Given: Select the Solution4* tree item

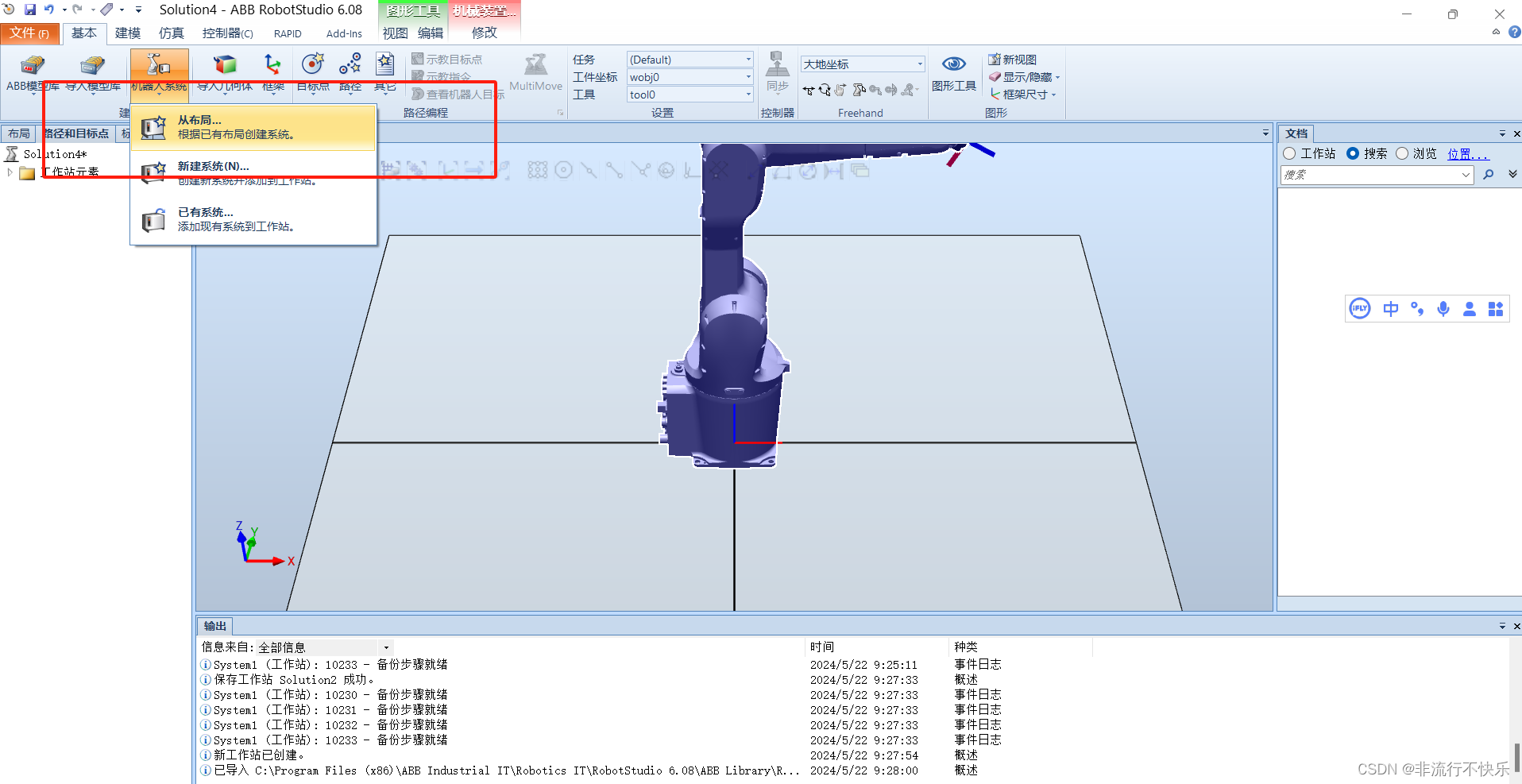Looking at the screenshot, I should (x=55, y=154).
